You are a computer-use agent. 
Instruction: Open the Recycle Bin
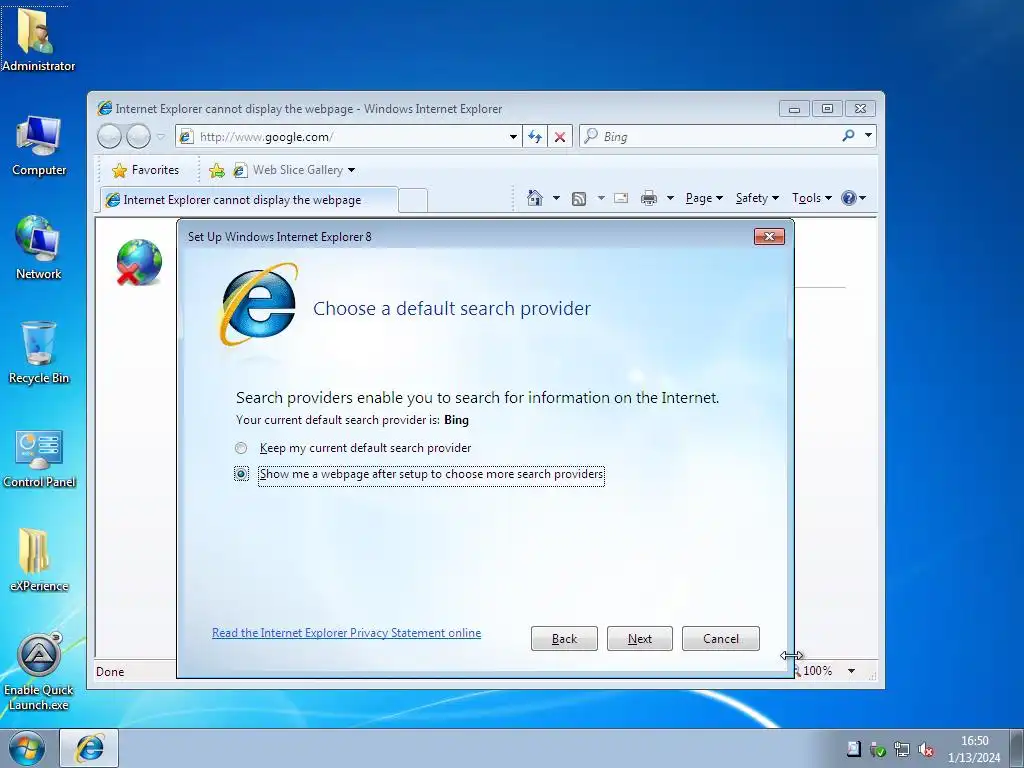[39, 353]
